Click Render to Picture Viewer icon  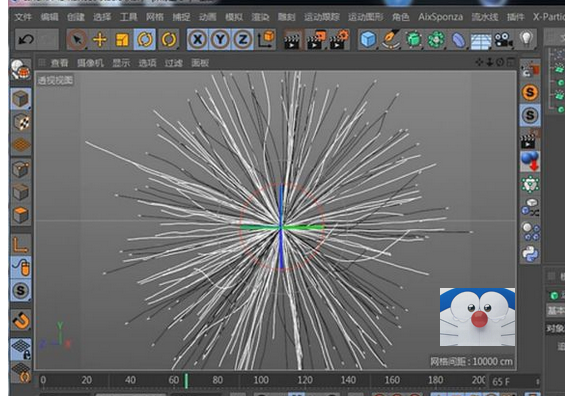316,40
